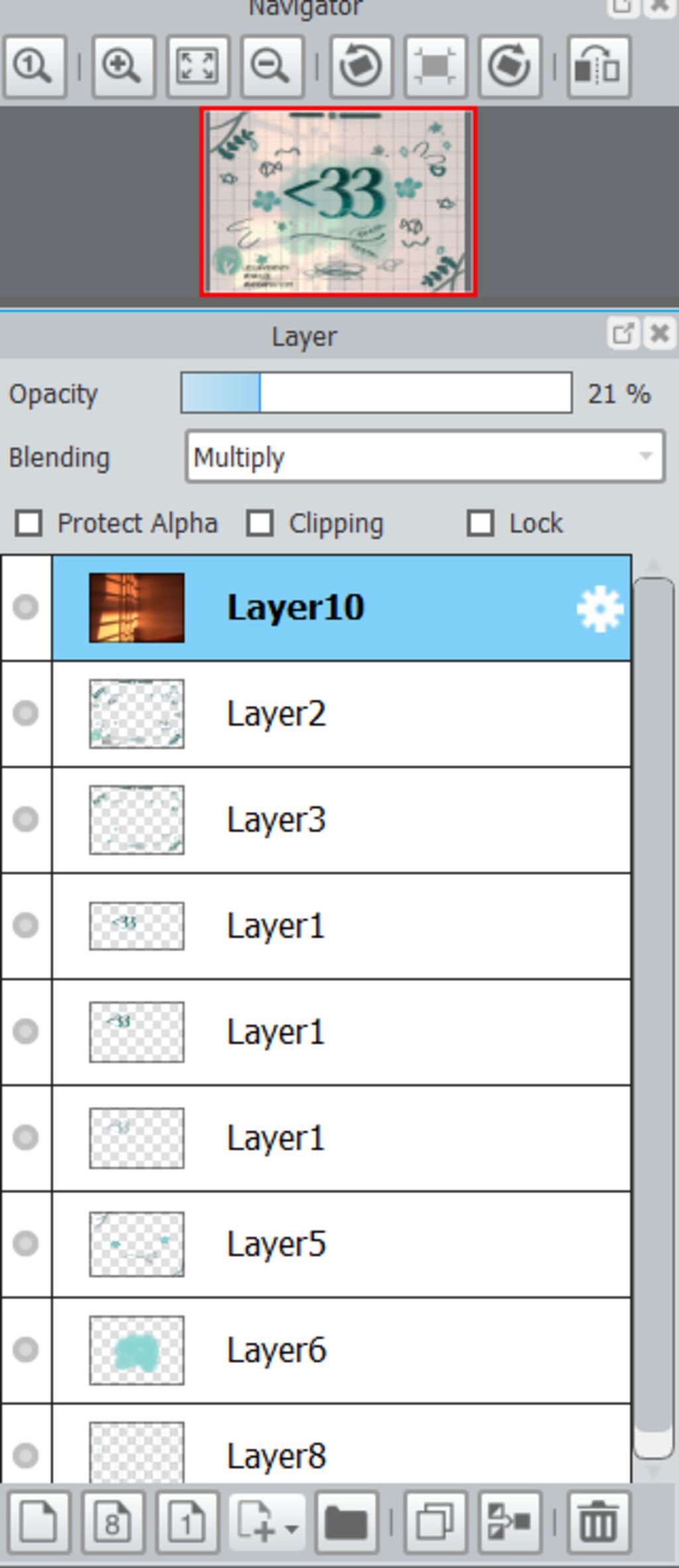Toggle visibility of Layer2
The image size is (679, 1568).
[26, 713]
